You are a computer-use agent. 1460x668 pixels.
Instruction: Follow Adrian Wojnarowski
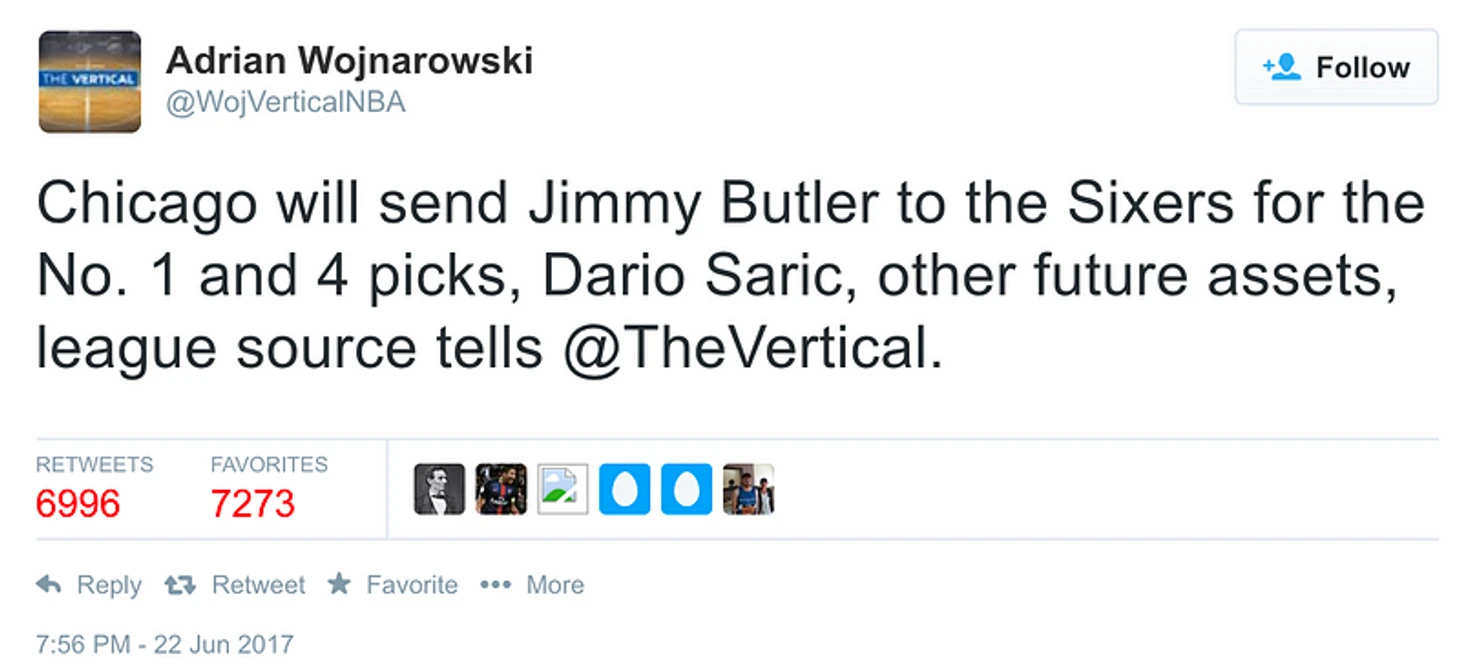point(1336,67)
